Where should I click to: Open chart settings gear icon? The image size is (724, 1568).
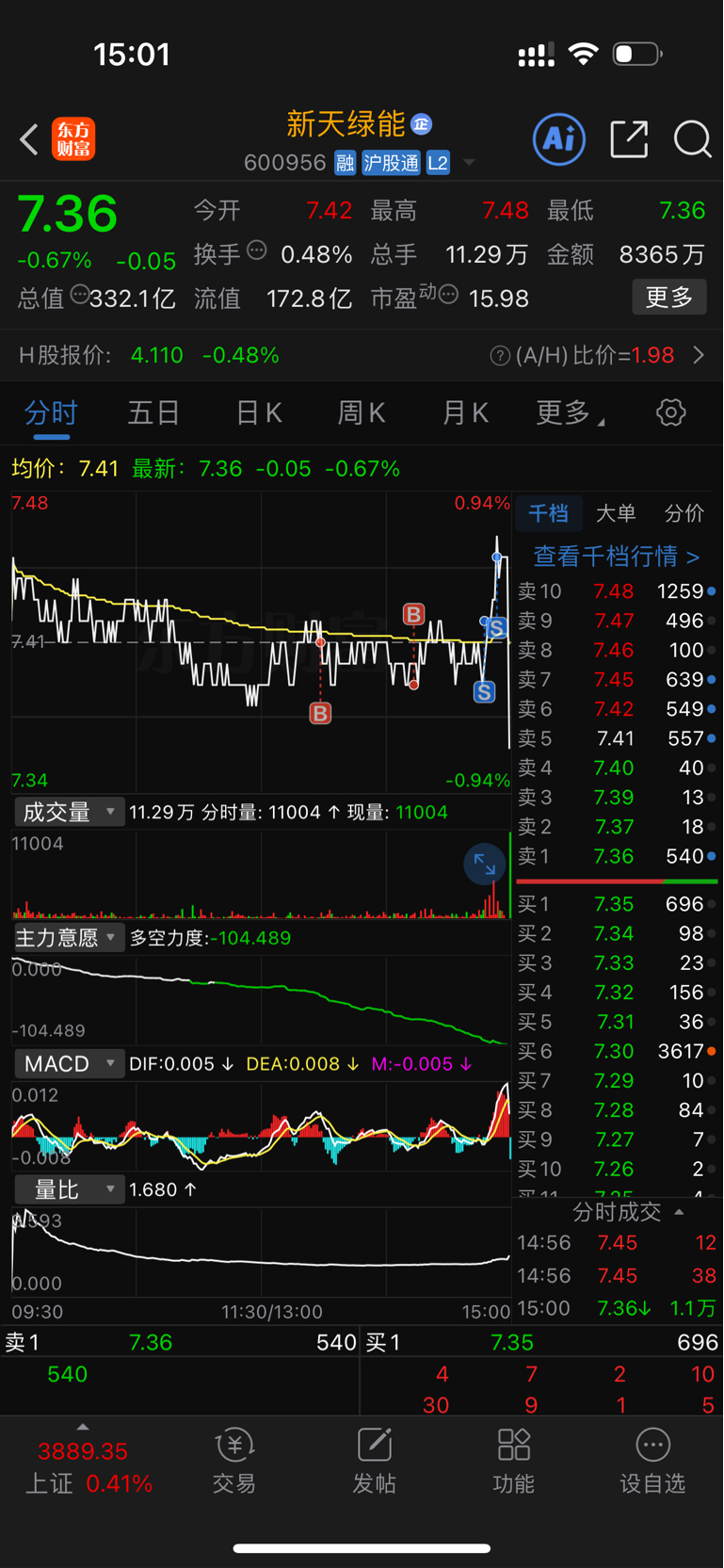point(671,412)
